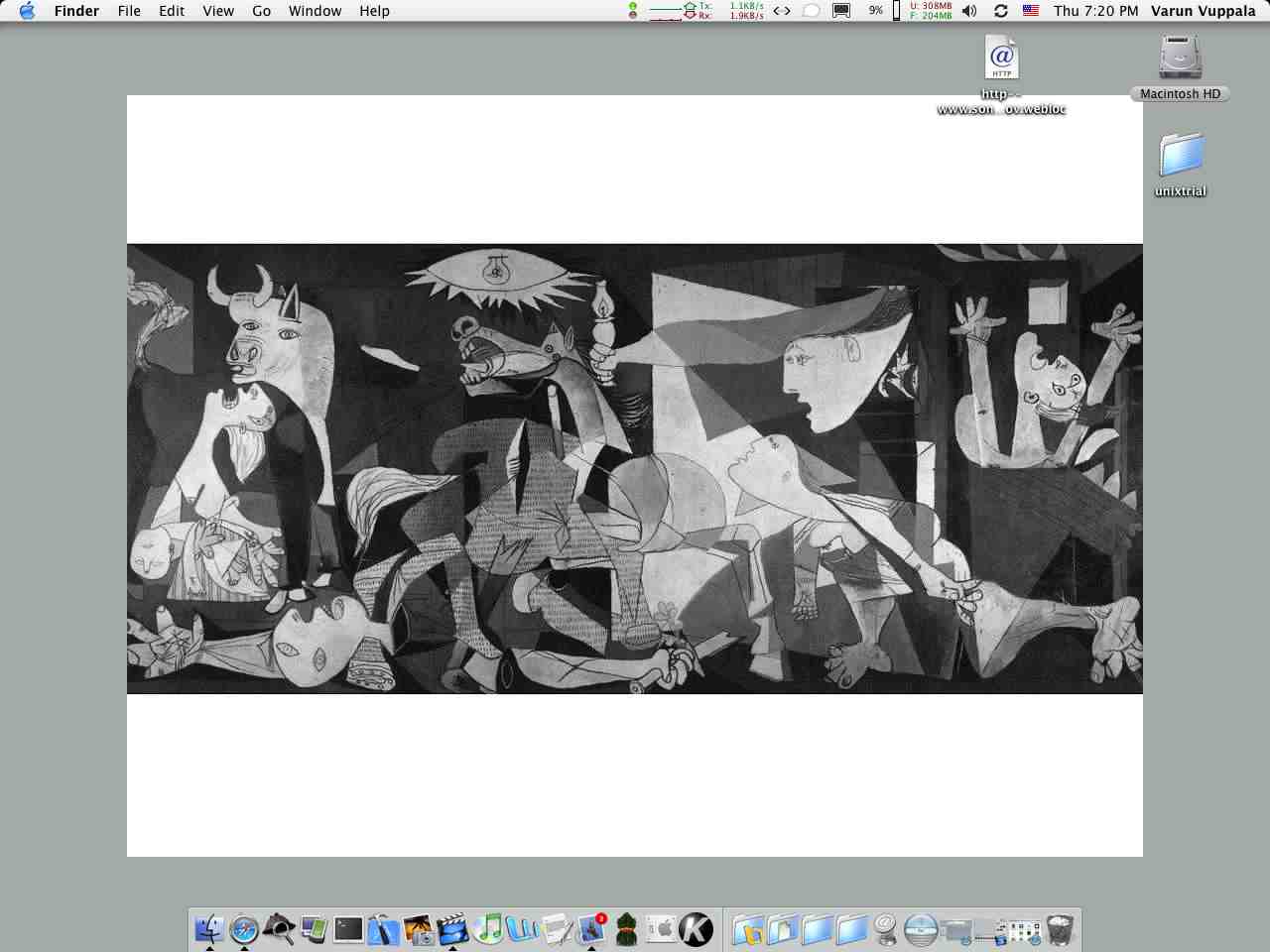This screenshot has width=1270, height=952.
Task: Launch iPhoto camera icon in Dock
Action: tap(418, 929)
